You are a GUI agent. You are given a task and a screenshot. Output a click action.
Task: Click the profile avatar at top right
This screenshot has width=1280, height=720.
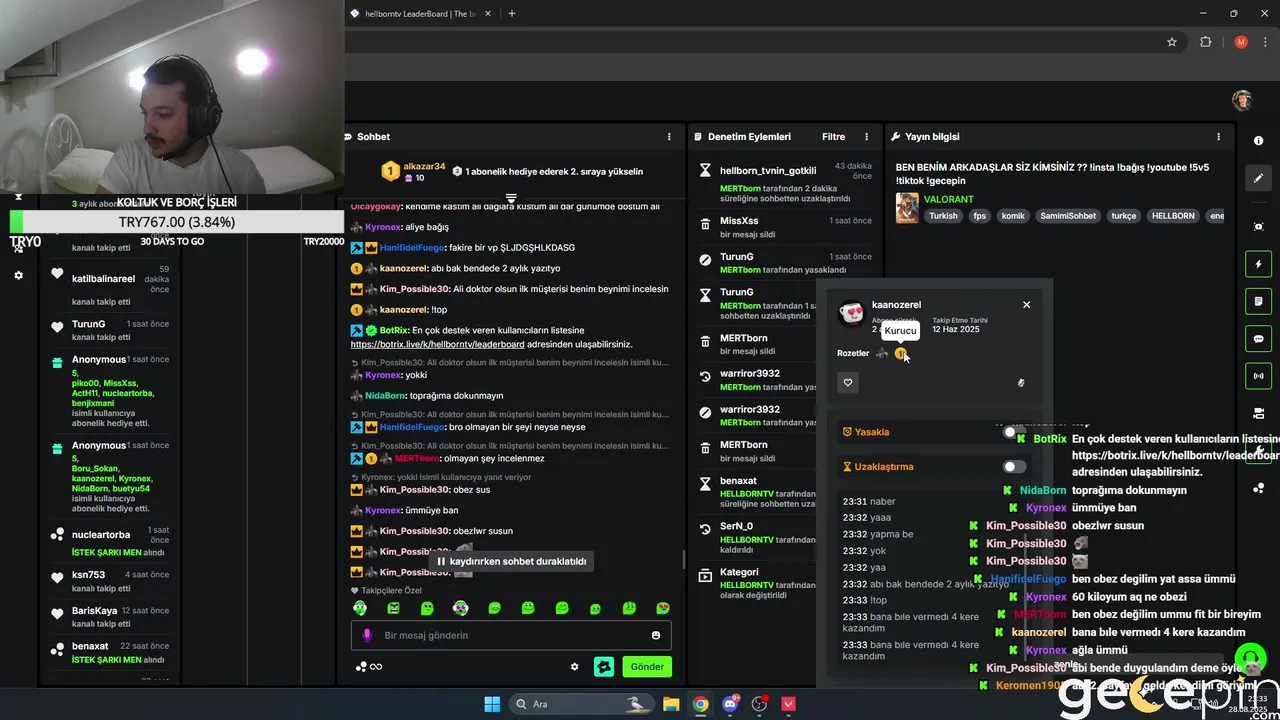[1242, 100]
